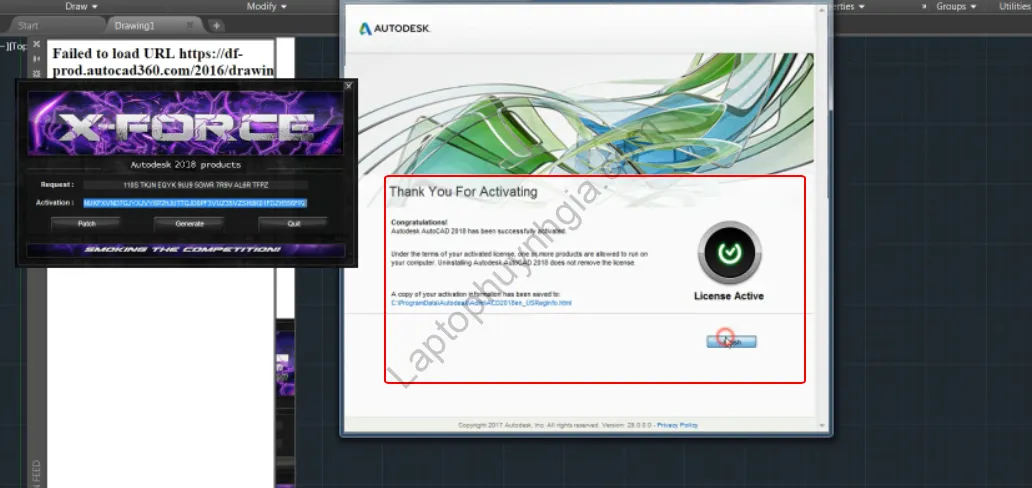Click the Utilities panel label

point(1014,6)
